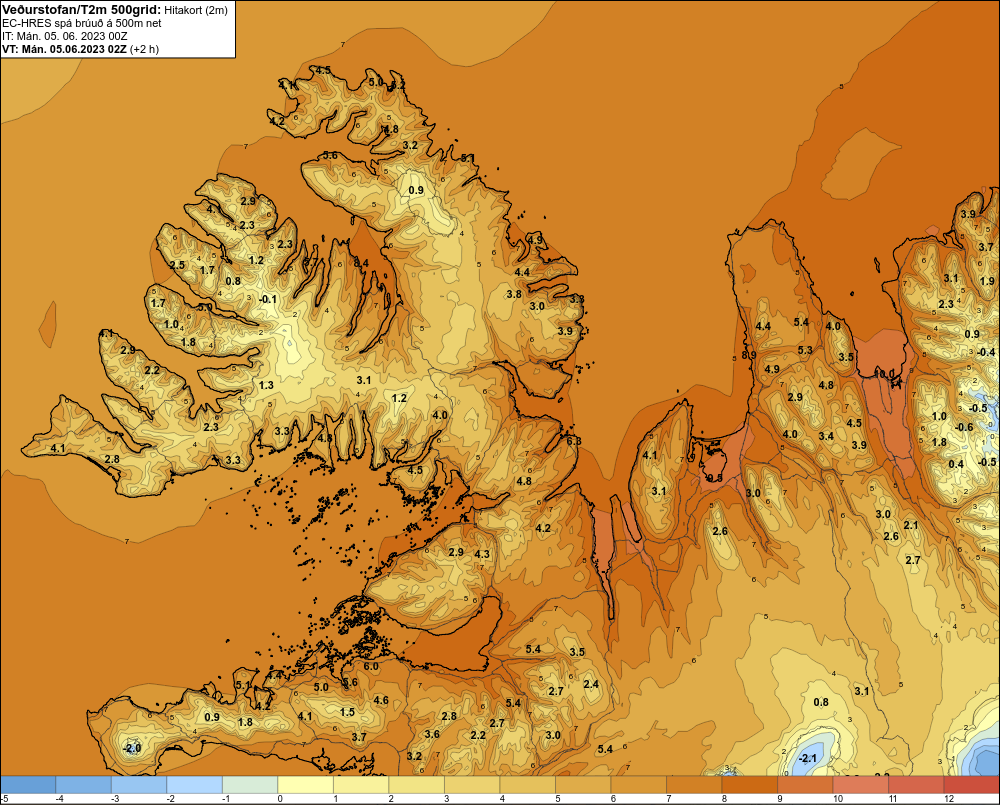Viewport: 1000px width, 805px height.
Task: Click the temperature value '2.5'
Action: pos(177,265)
